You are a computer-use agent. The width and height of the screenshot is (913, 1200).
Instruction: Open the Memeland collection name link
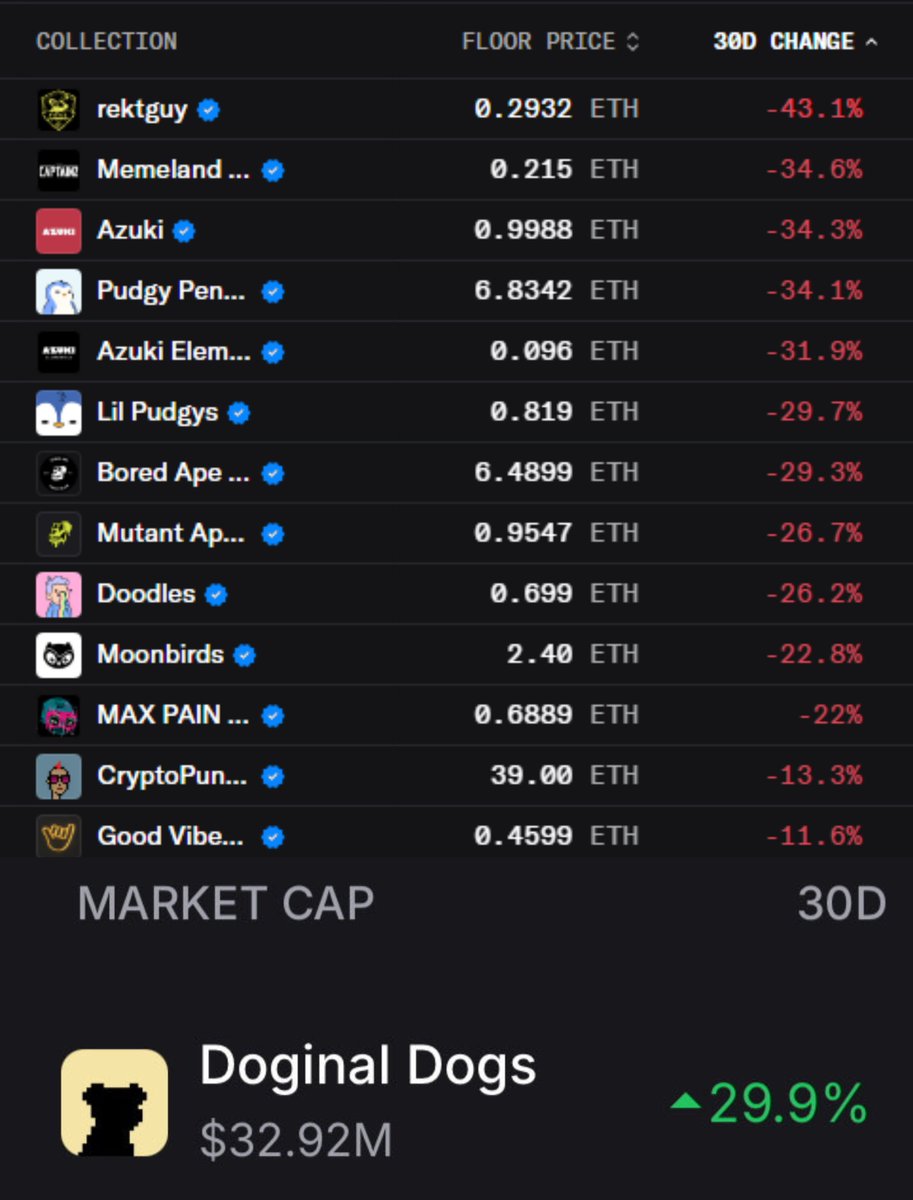172,170
